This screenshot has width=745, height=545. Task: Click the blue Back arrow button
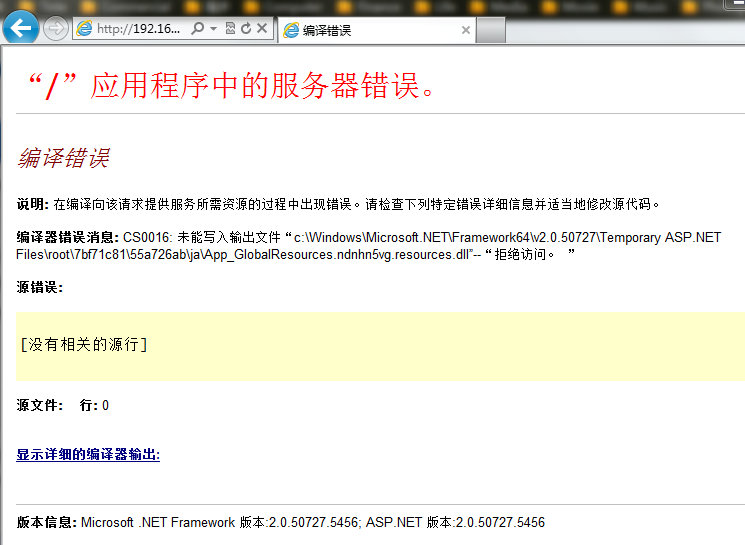click(20, 28)
